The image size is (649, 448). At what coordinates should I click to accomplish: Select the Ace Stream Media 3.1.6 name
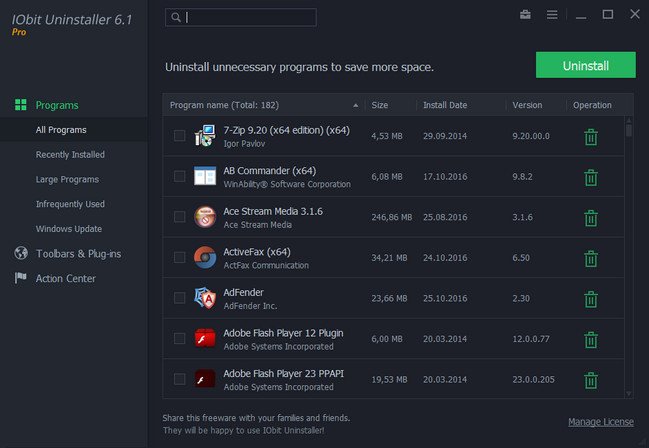[x=273, y=211]
